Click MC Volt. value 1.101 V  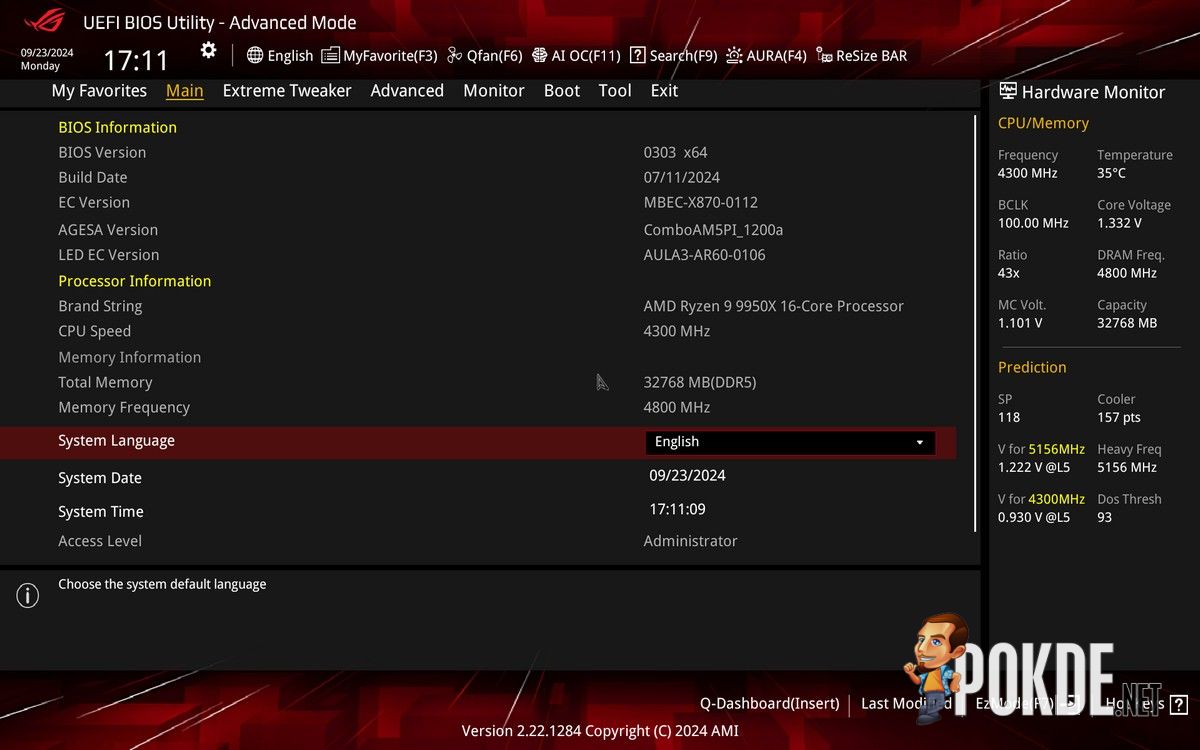tap(1020, 323)
